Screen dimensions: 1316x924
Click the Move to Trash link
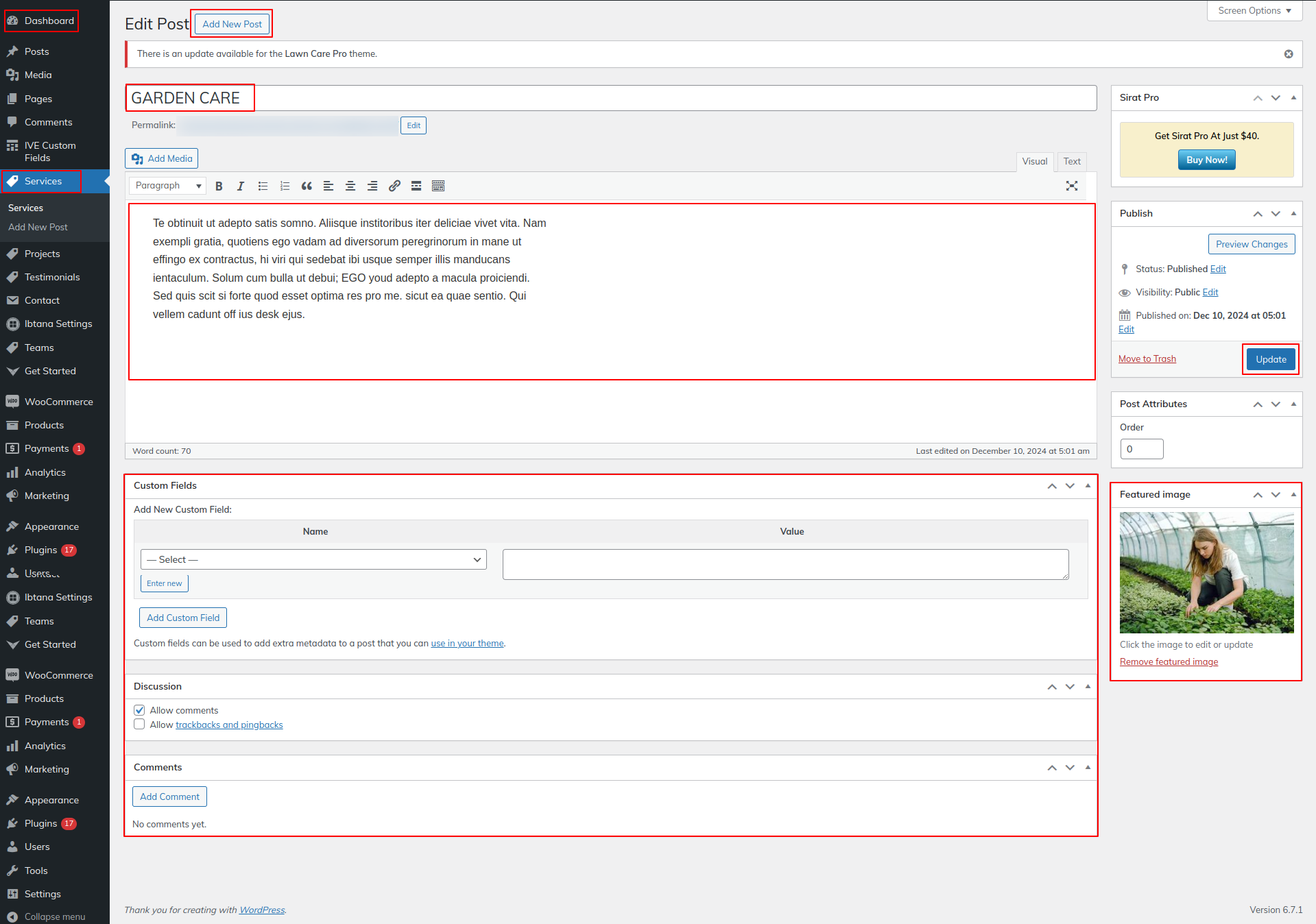click(1147, 358)
